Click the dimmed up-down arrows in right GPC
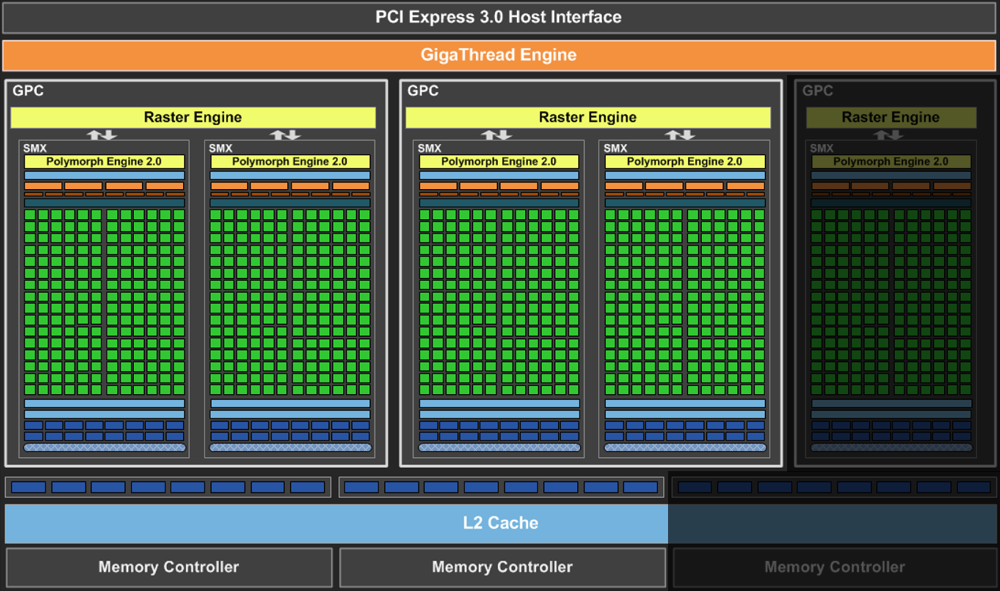 (x=888, y=135)
